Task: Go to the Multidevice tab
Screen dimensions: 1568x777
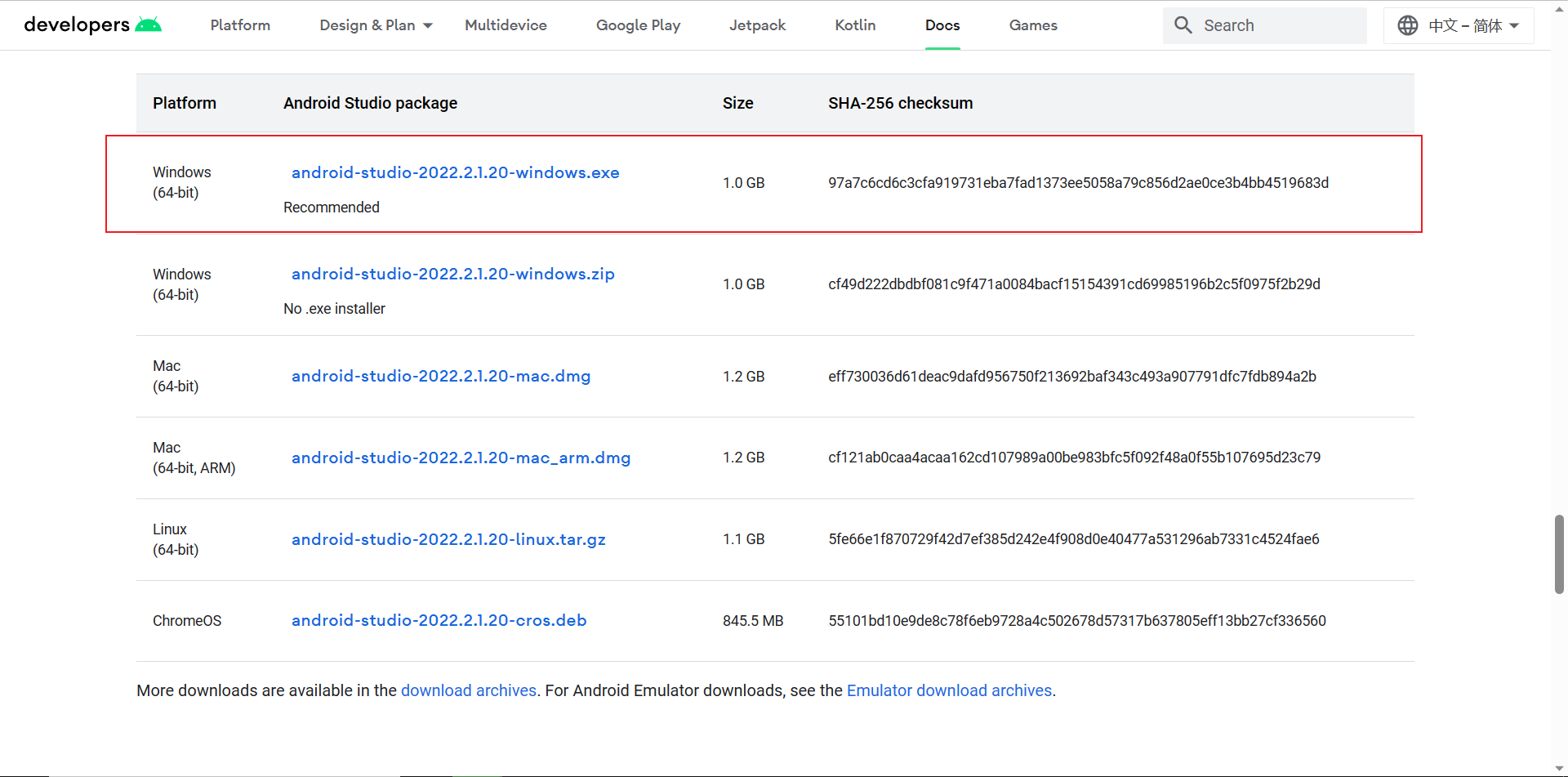Action: pyautogui.click(x=506, y=25)
